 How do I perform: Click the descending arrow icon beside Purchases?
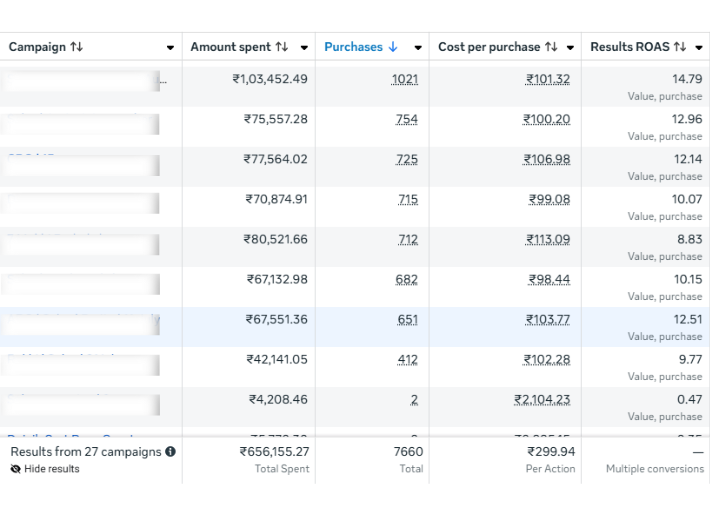click(x=393, y=47)
